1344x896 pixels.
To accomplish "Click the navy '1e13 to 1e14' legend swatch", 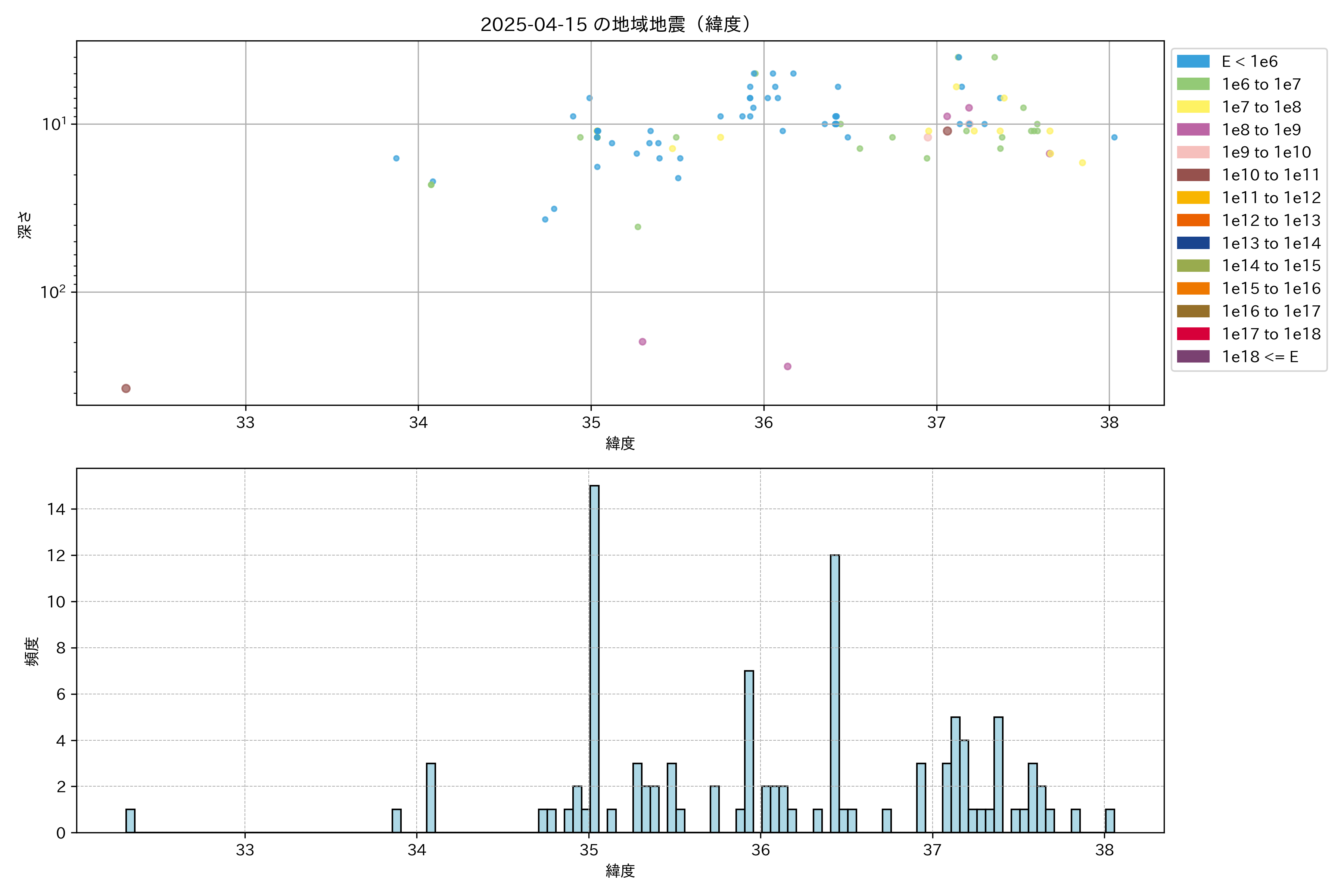I will [1193, 243].
